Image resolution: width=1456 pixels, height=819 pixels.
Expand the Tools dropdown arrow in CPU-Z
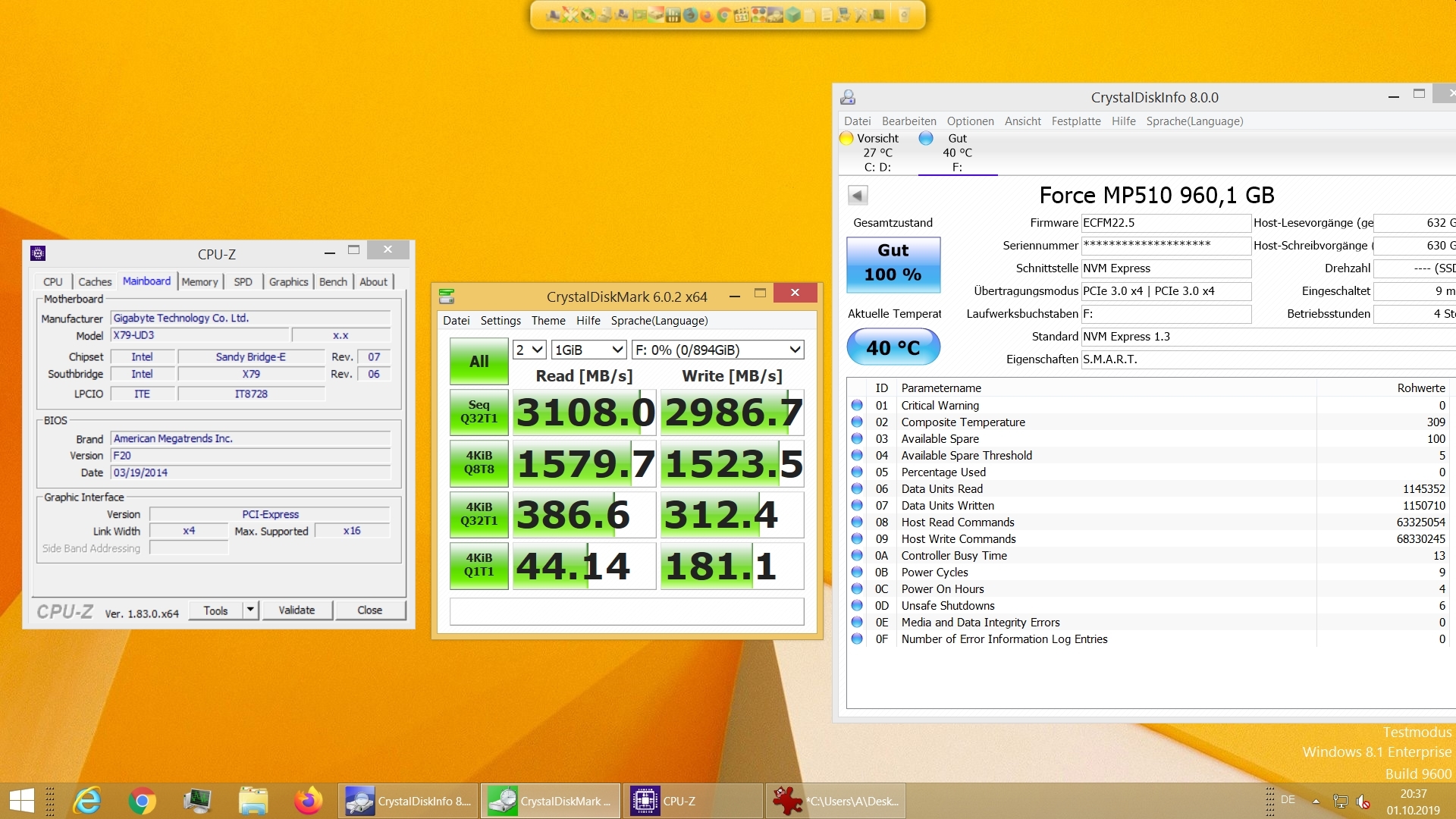(251, 610)
